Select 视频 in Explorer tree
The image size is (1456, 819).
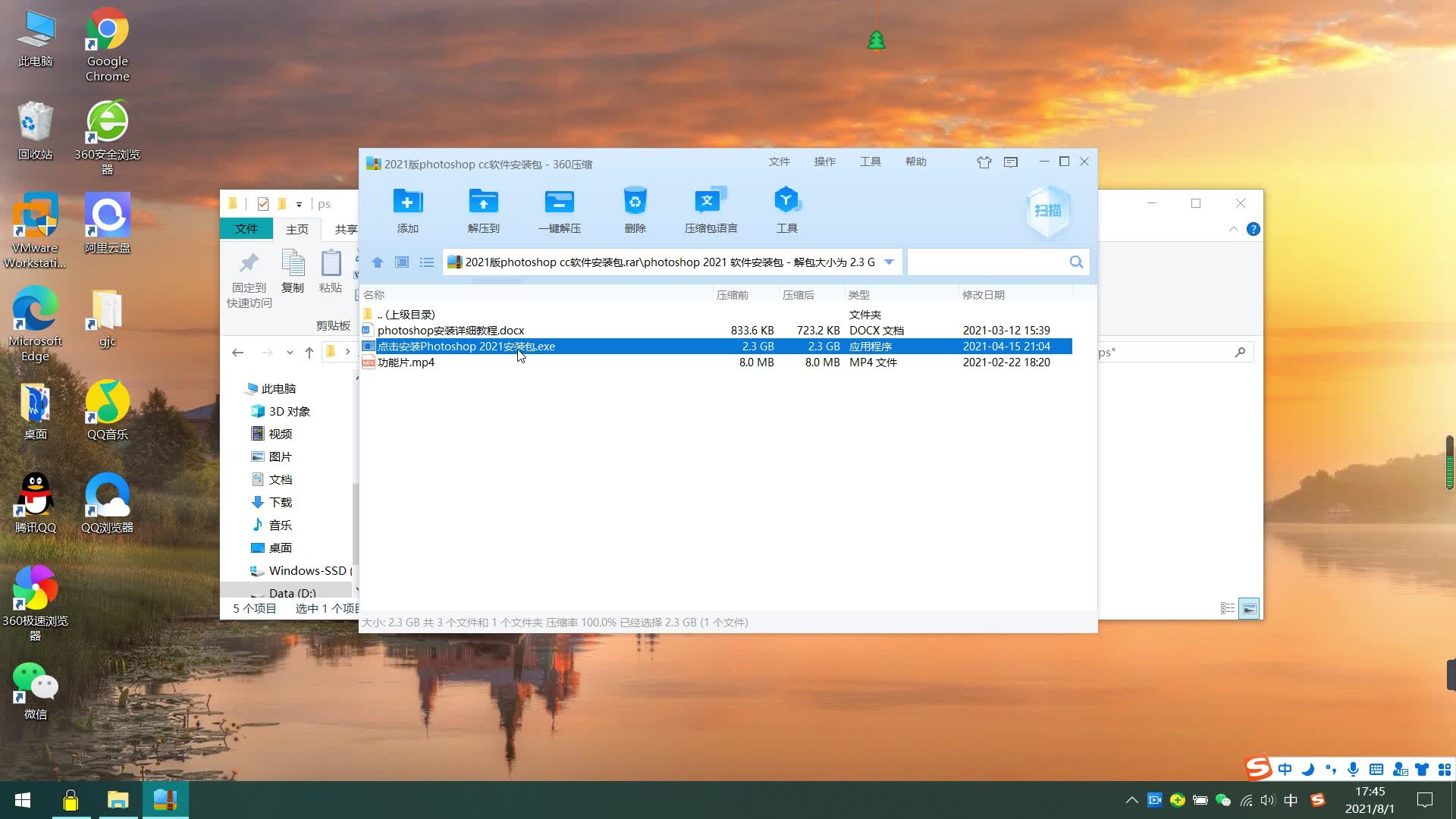coord(271,435)
